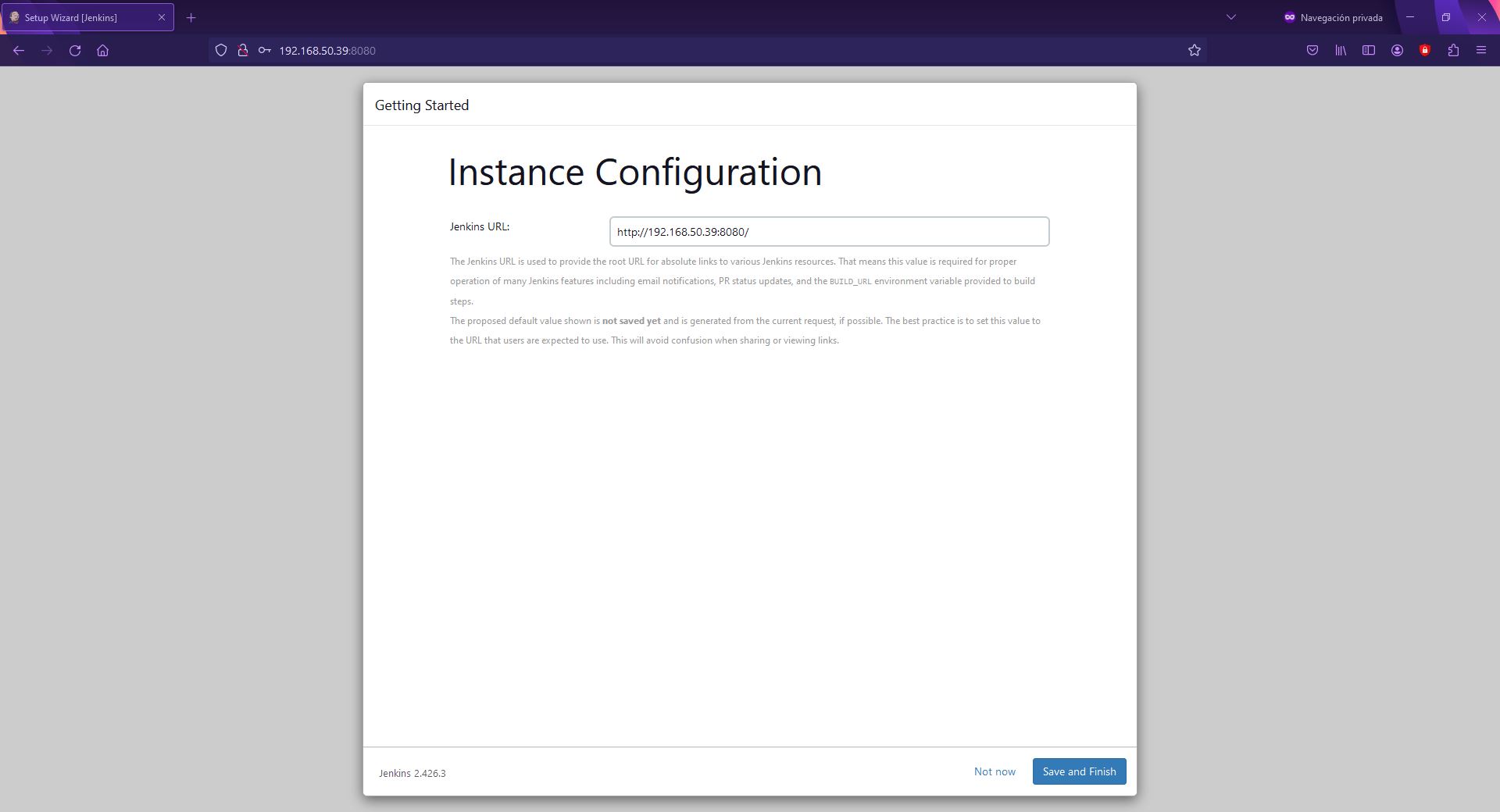This screenshot has width=1500, height=812.
Task: Open the tracking protection shield
Action: (221, 51)
